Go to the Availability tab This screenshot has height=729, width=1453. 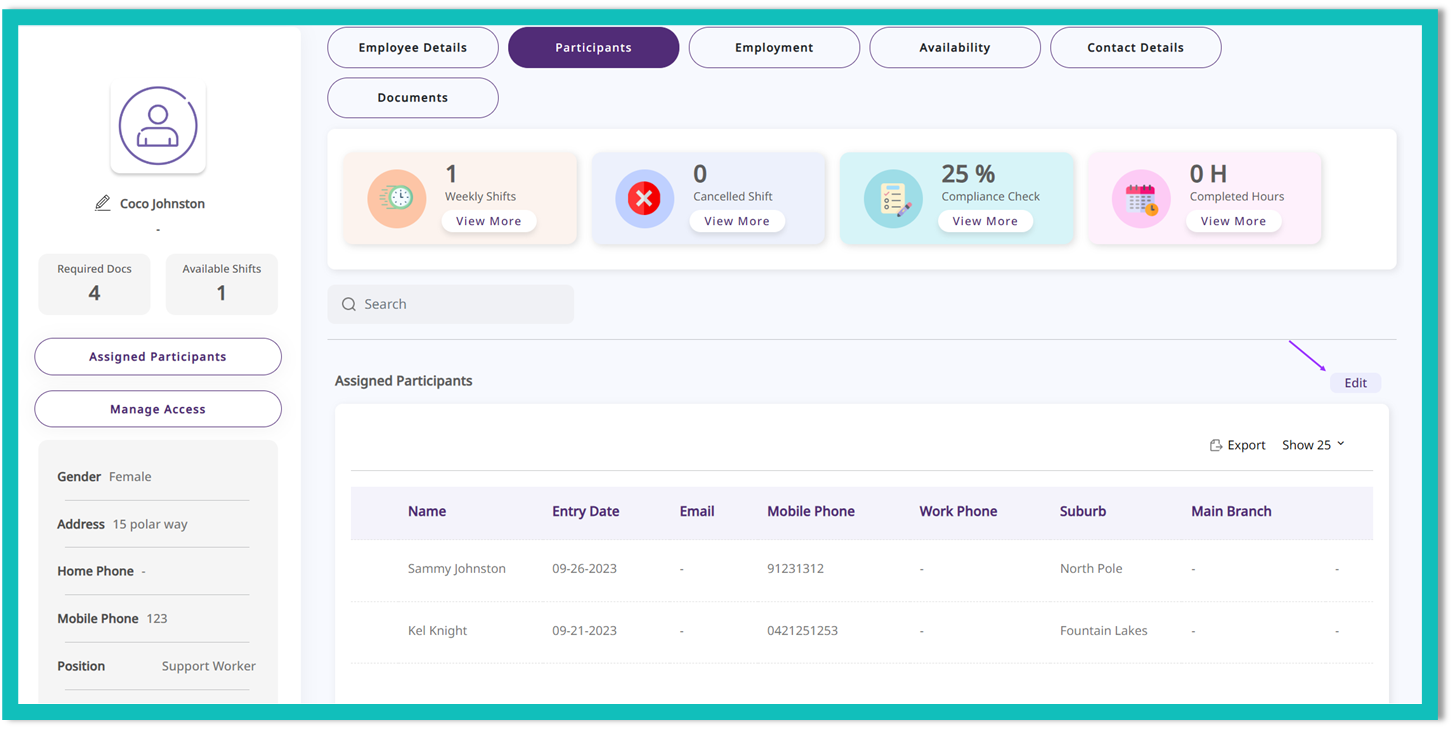[955, 48]
